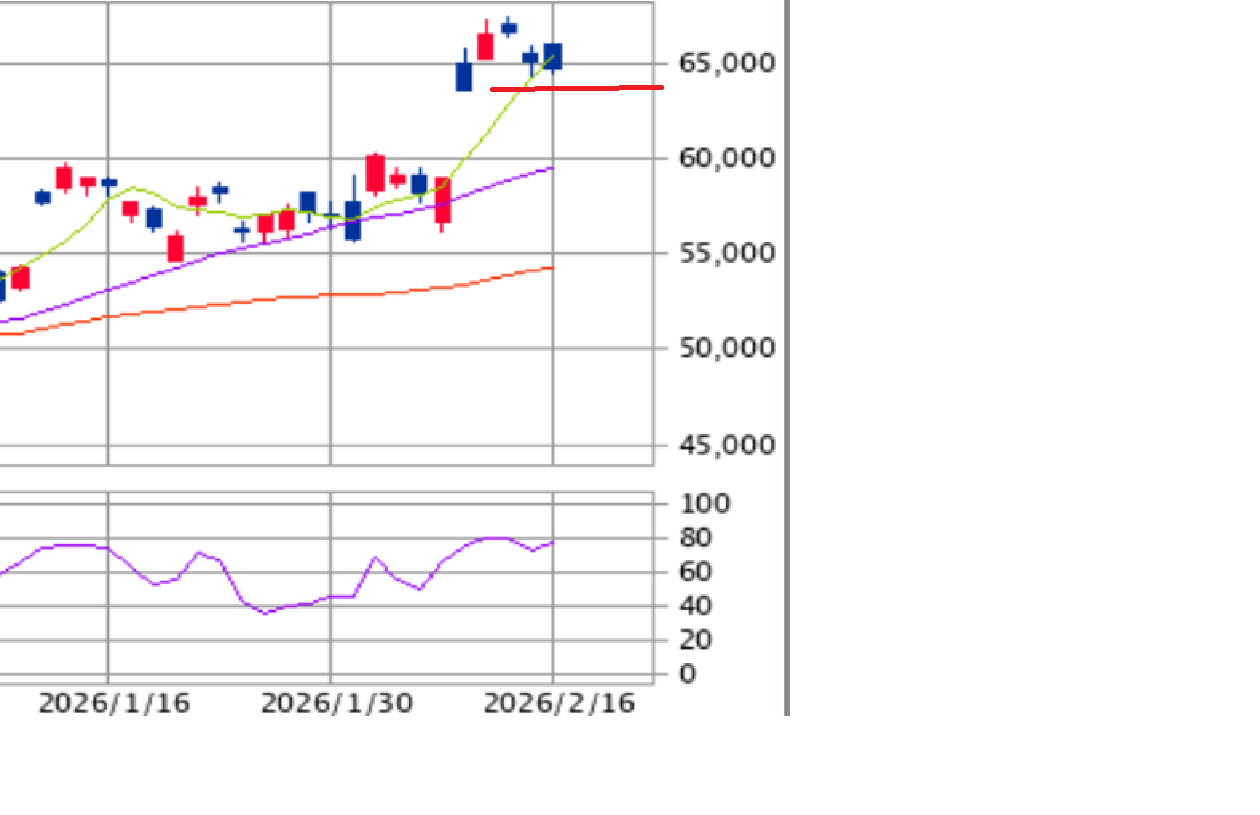Select the 2026/1/30 date label

coord(336,704)
